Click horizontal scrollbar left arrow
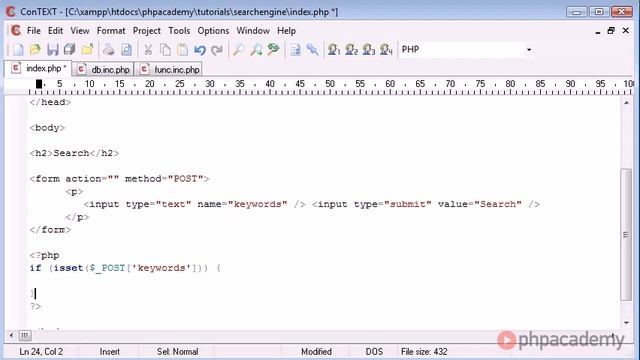Image resolution: width=640 pixels, height=360 pixels. click(11, 336)
